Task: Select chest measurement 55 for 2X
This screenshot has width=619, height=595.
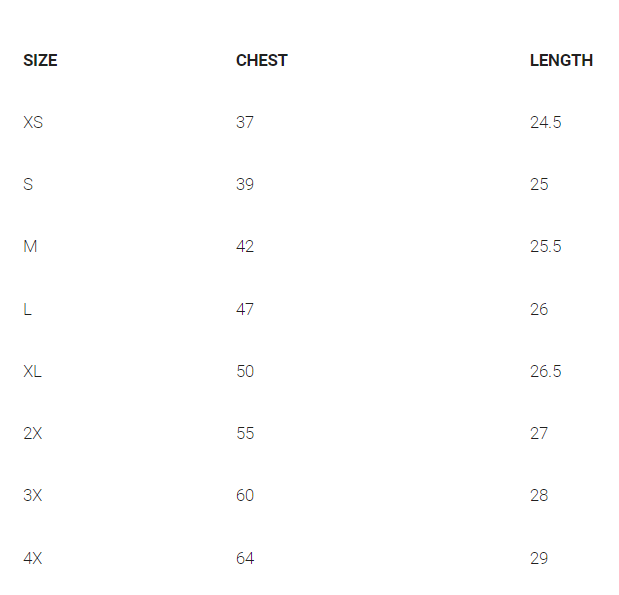Action: click(x=245, y=433)
